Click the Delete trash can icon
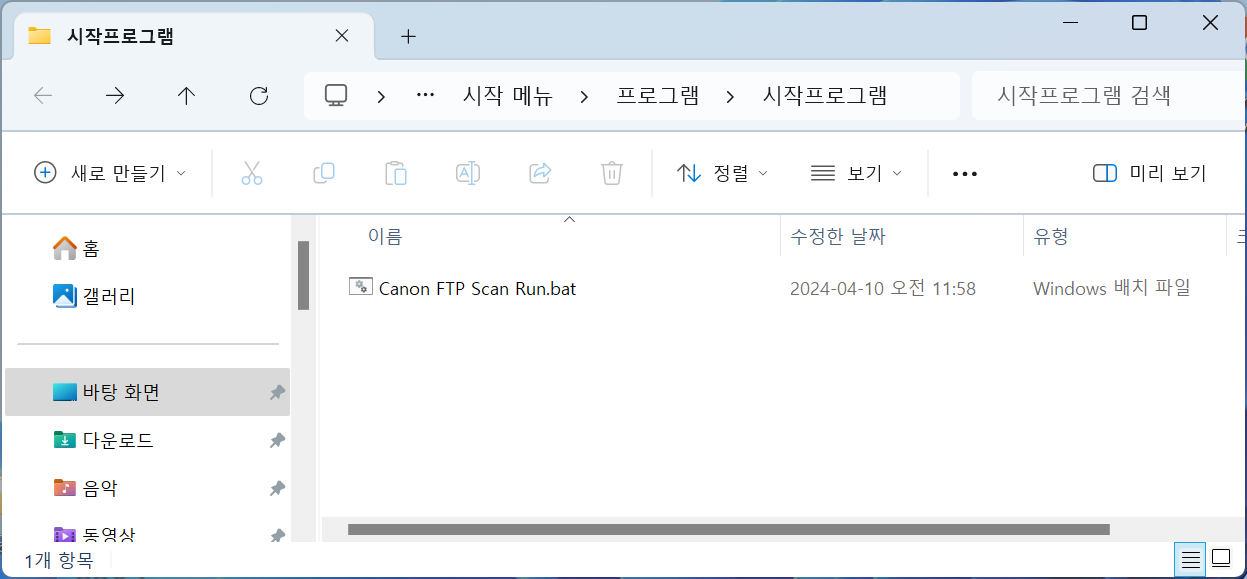This screenshot has width=1247, height=579. pos(612,173)
